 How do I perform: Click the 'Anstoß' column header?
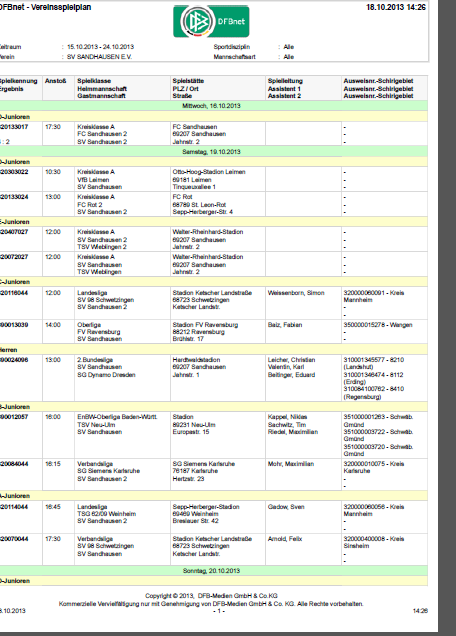[x=56, y=81]
